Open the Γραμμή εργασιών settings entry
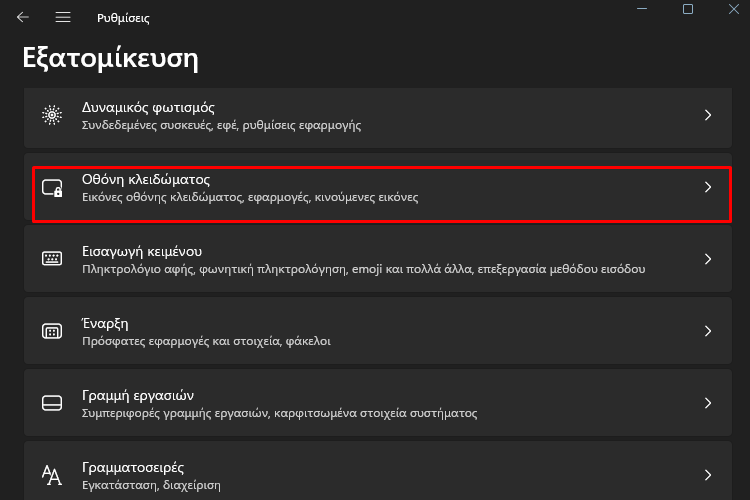 tap(378, 403)
